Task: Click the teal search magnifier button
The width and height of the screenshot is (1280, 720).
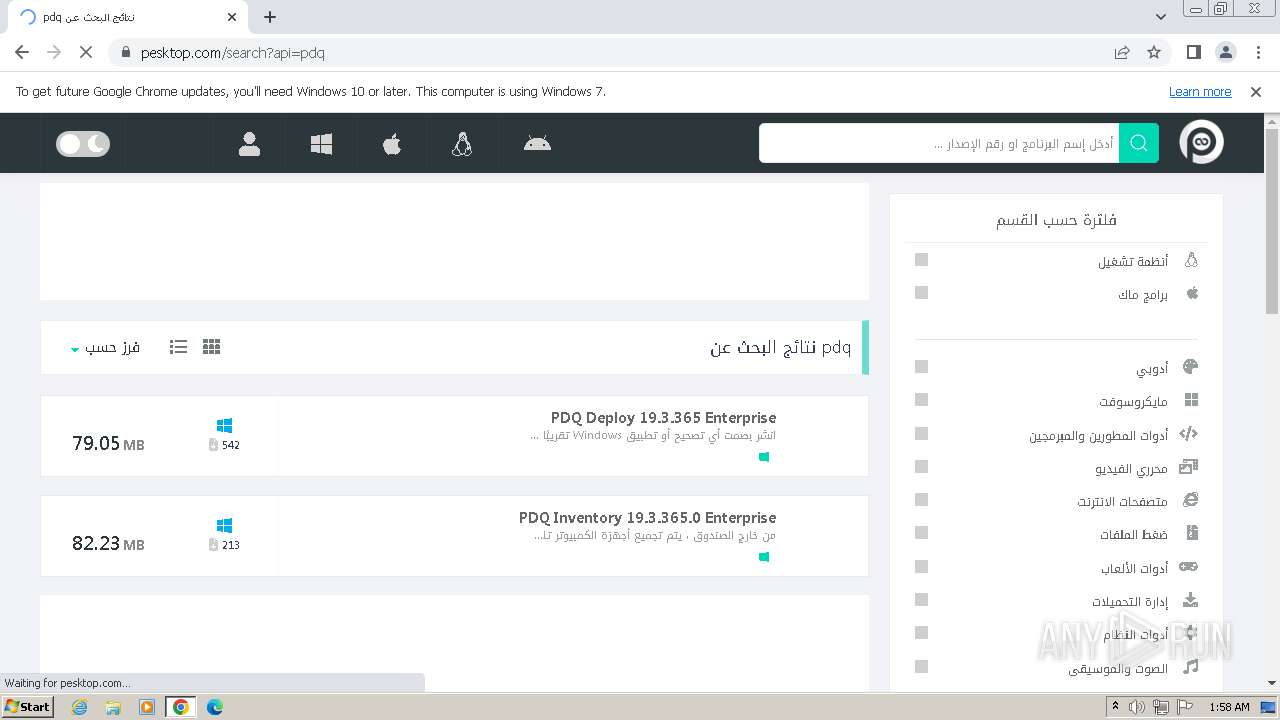Action: 1139,143
